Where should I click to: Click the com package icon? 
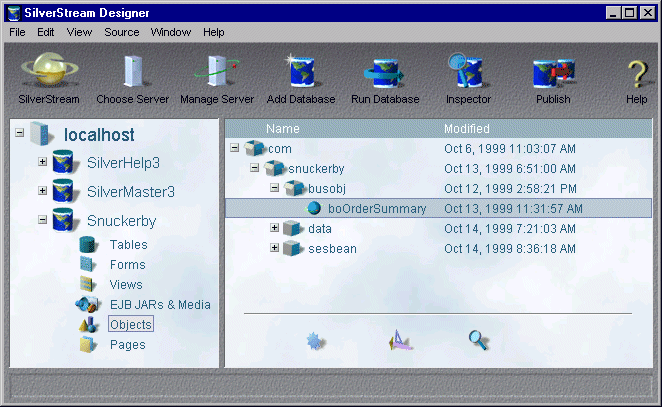coord(255,148)
